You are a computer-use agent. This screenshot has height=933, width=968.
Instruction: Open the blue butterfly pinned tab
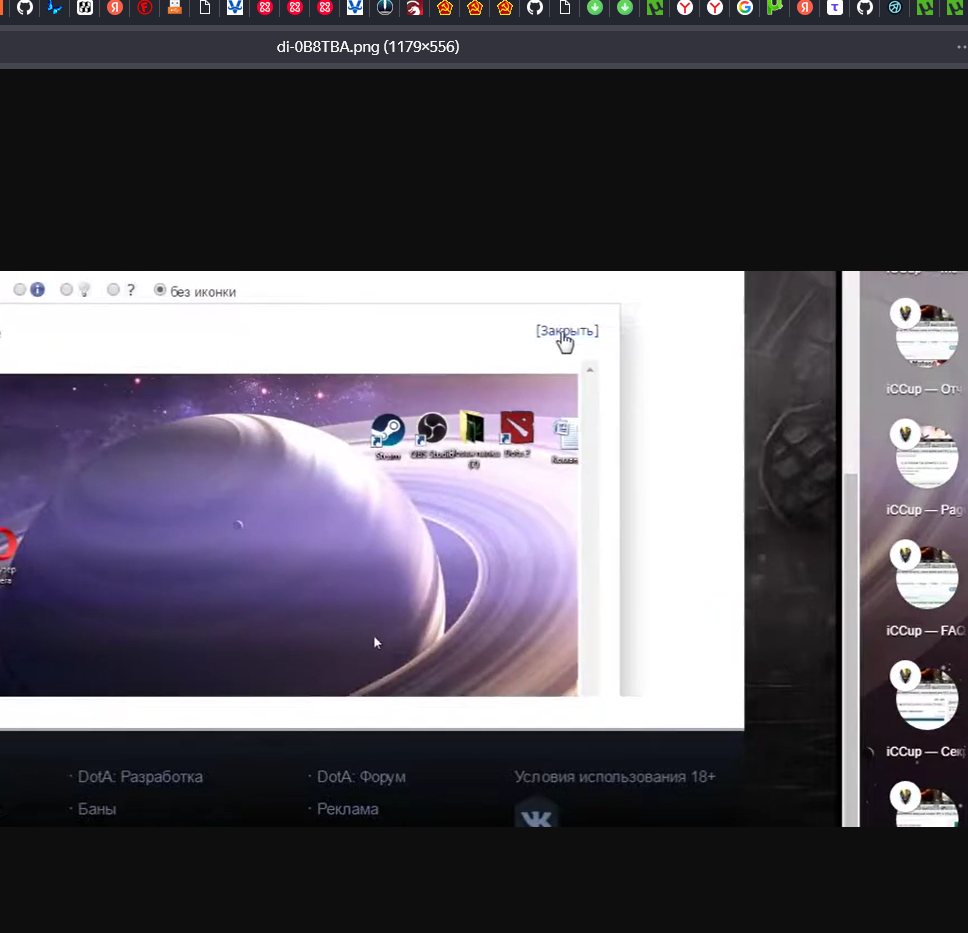55,7
